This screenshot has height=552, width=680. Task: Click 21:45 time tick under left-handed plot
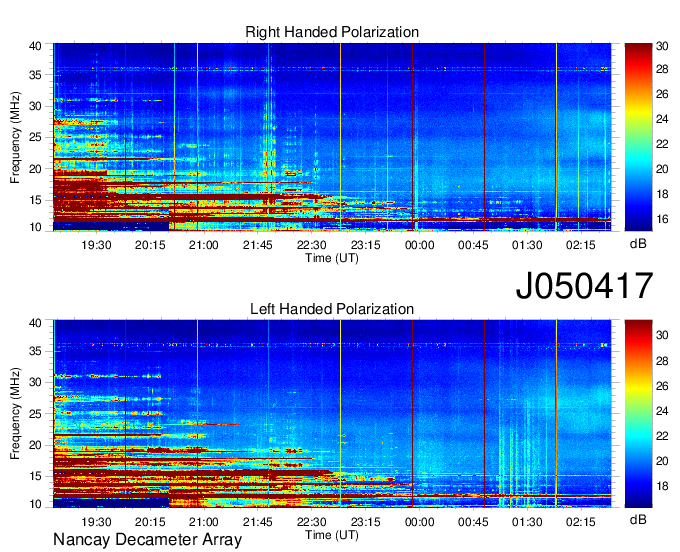(x=258, y=522)
